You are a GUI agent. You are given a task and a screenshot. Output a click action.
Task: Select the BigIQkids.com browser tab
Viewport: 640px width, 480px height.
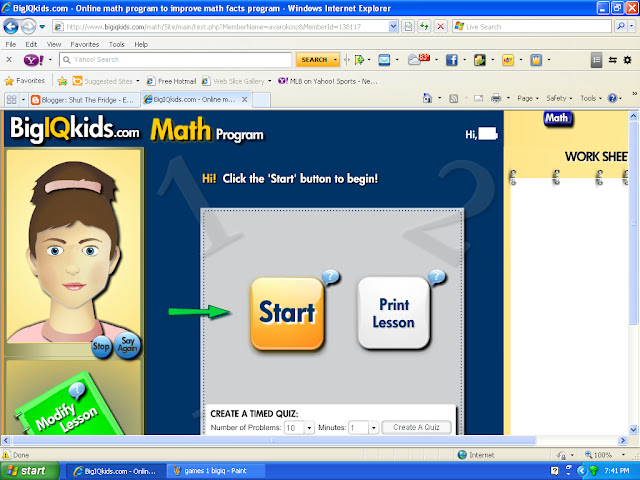190,100
